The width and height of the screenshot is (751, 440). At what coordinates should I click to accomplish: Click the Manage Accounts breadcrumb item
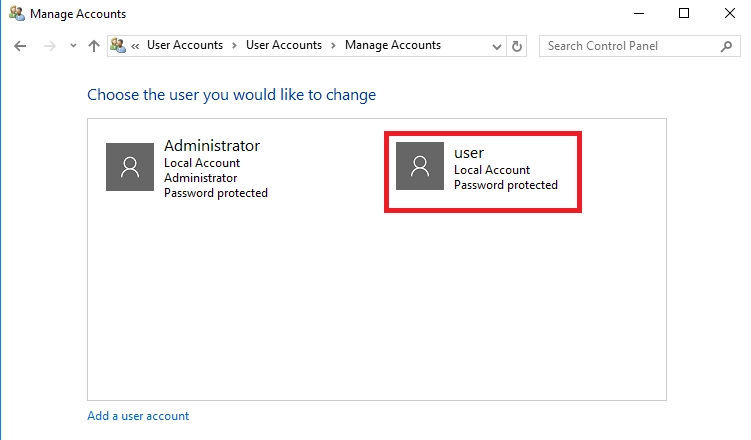click(x=392, y=46)
